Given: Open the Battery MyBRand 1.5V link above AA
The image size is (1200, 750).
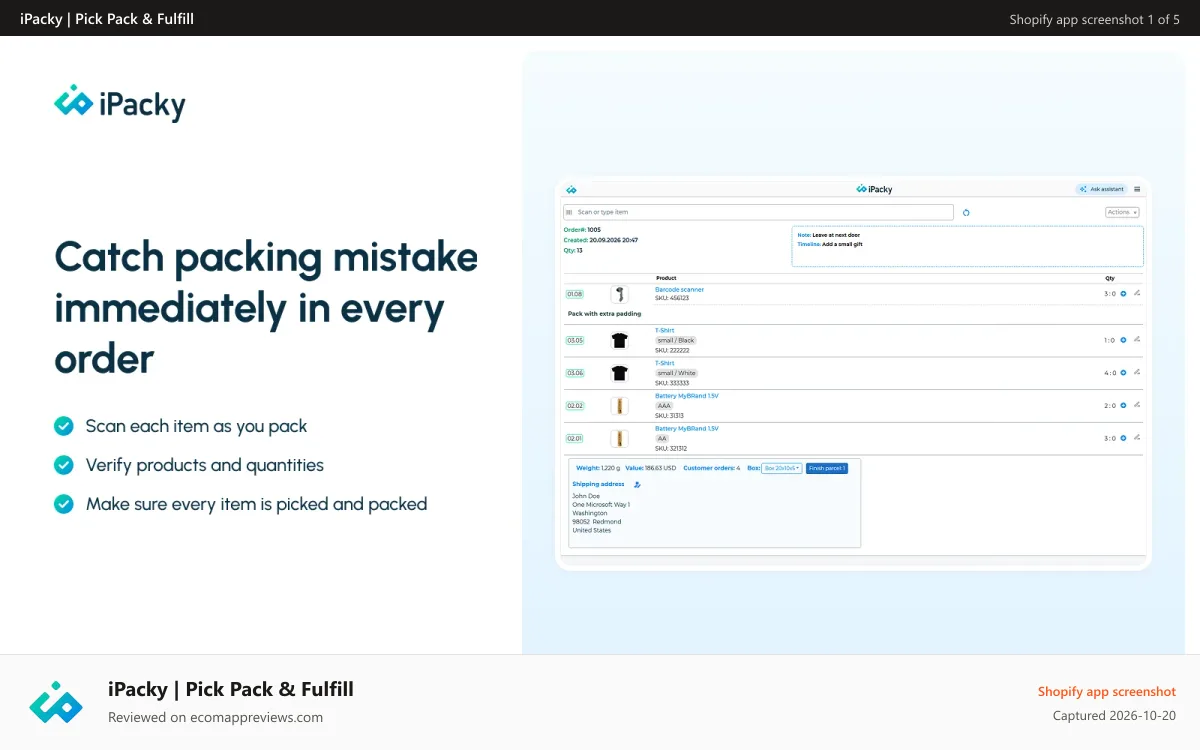Looking at the screenshot, I should [x=687, y=428].
